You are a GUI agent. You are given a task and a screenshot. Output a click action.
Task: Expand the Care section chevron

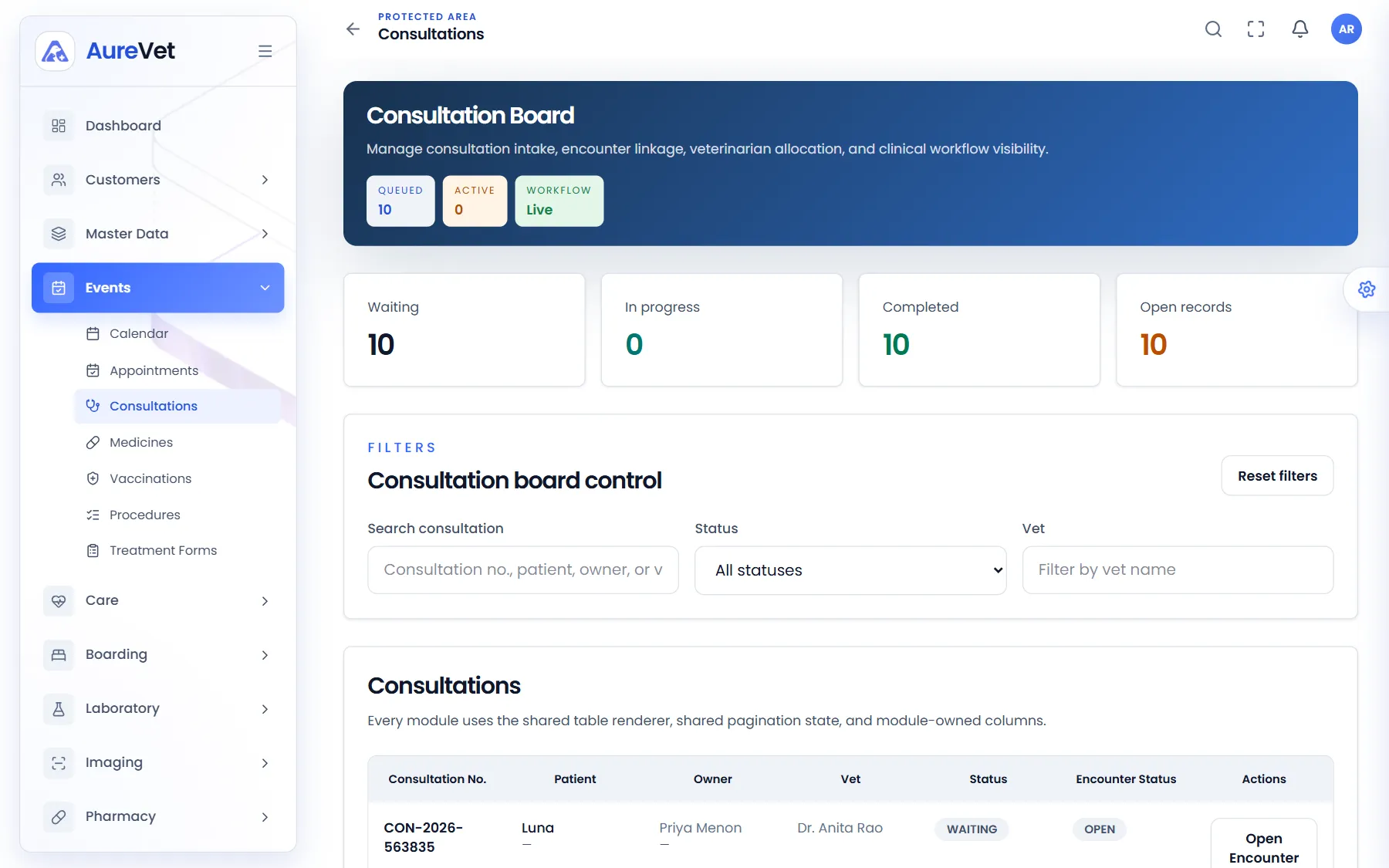tap(265, 601)
